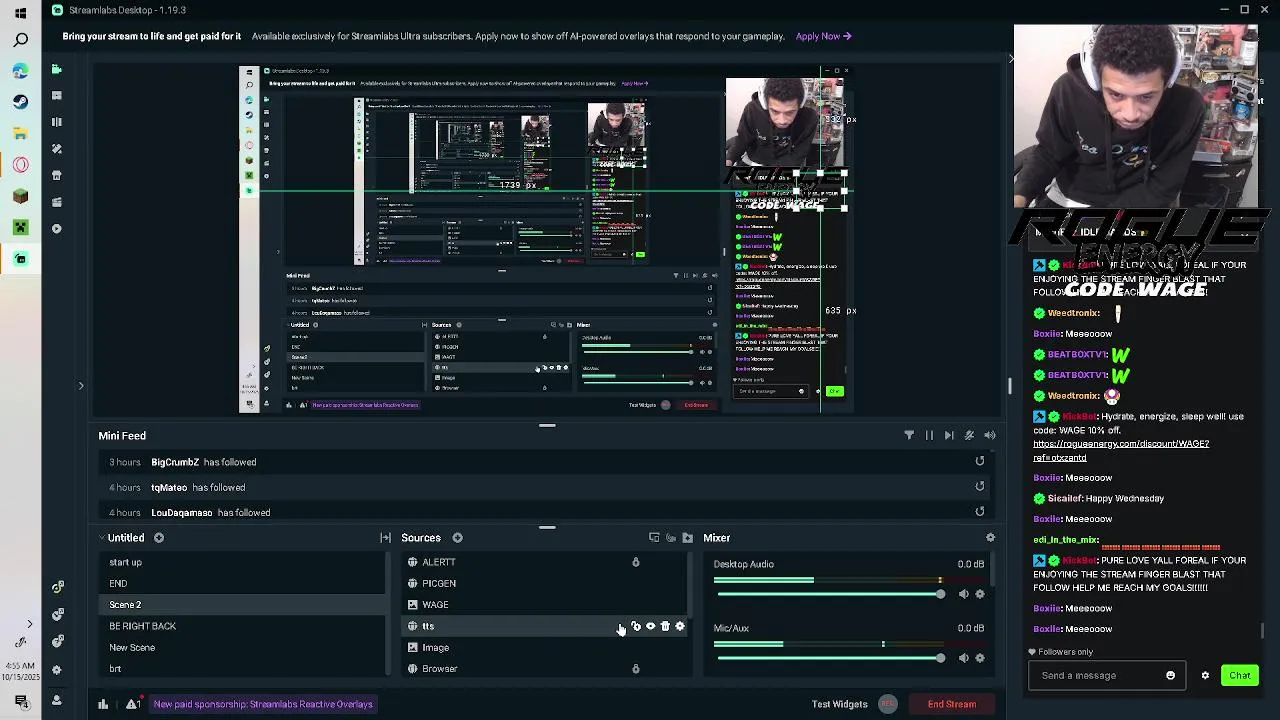Open Steam from the taskbar
Screen dimensions: 1280x720
tap(20, 101)
